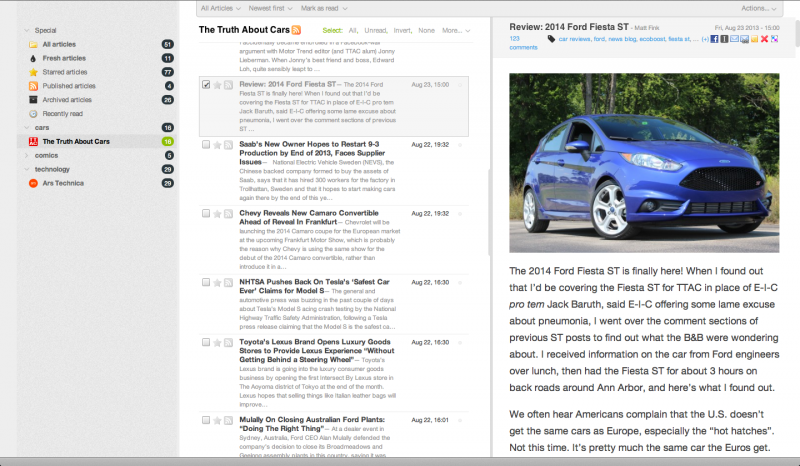
Task: Tick the NHTSA Pushes Back article checkbox
Action: [x=206, y=283]
